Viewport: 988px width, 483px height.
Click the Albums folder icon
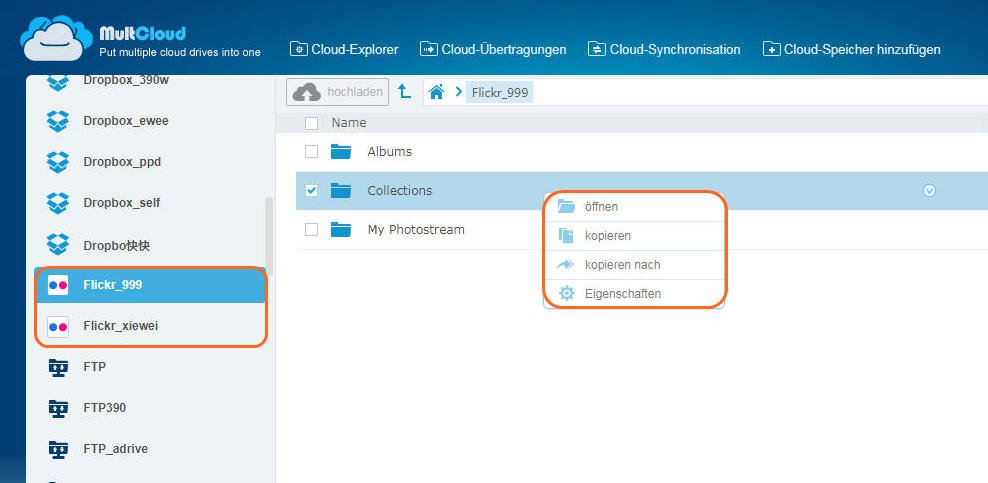(341, 152)
